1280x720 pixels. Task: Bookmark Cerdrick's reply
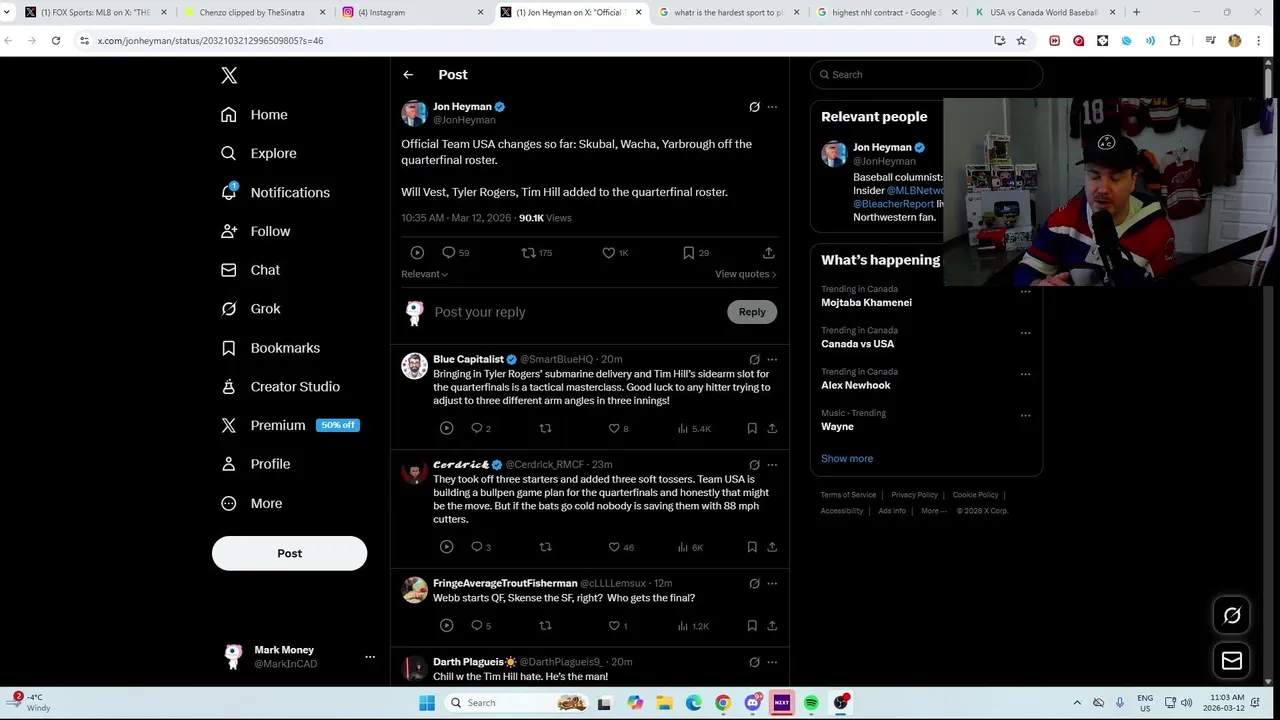752,547
